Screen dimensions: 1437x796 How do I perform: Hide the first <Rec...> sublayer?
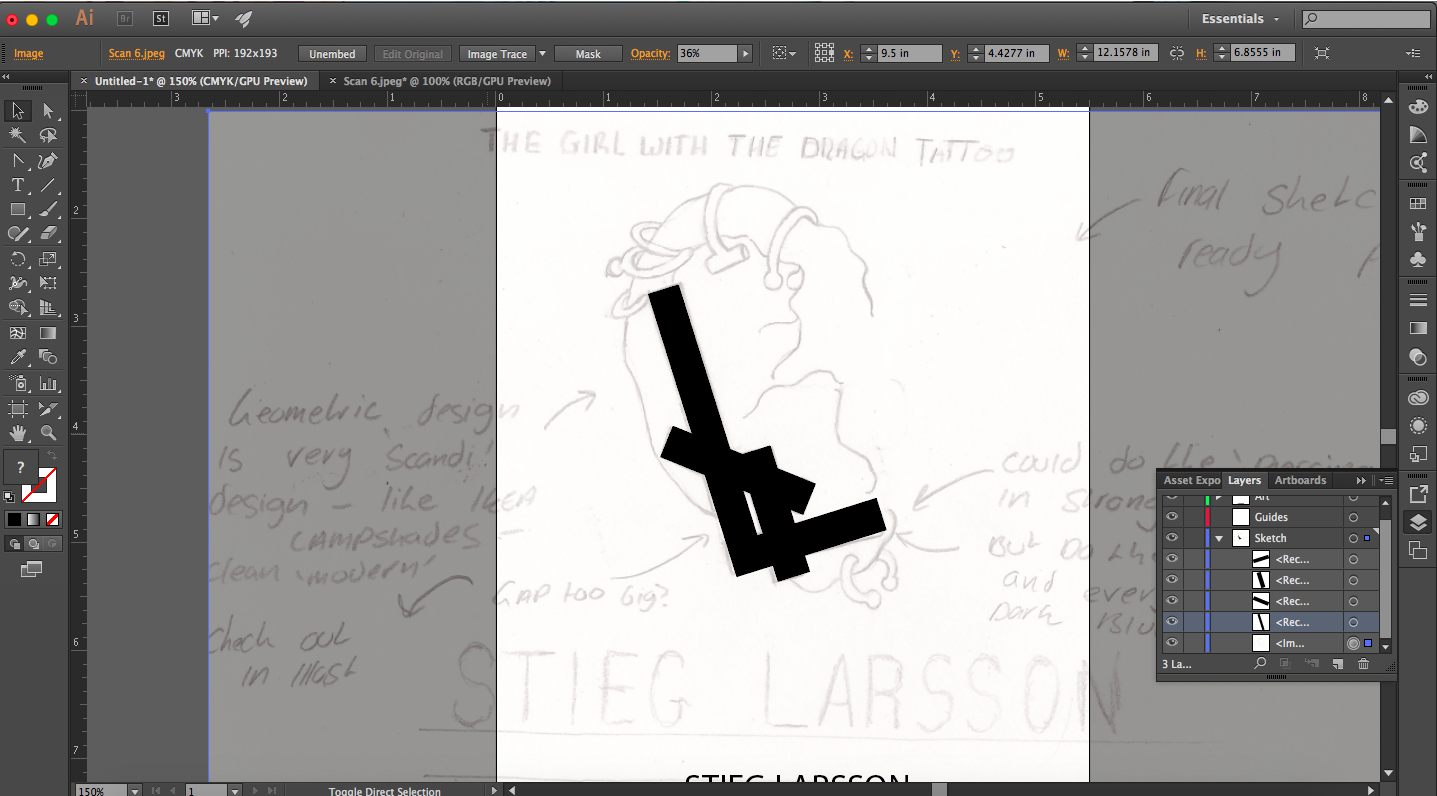1172,559
